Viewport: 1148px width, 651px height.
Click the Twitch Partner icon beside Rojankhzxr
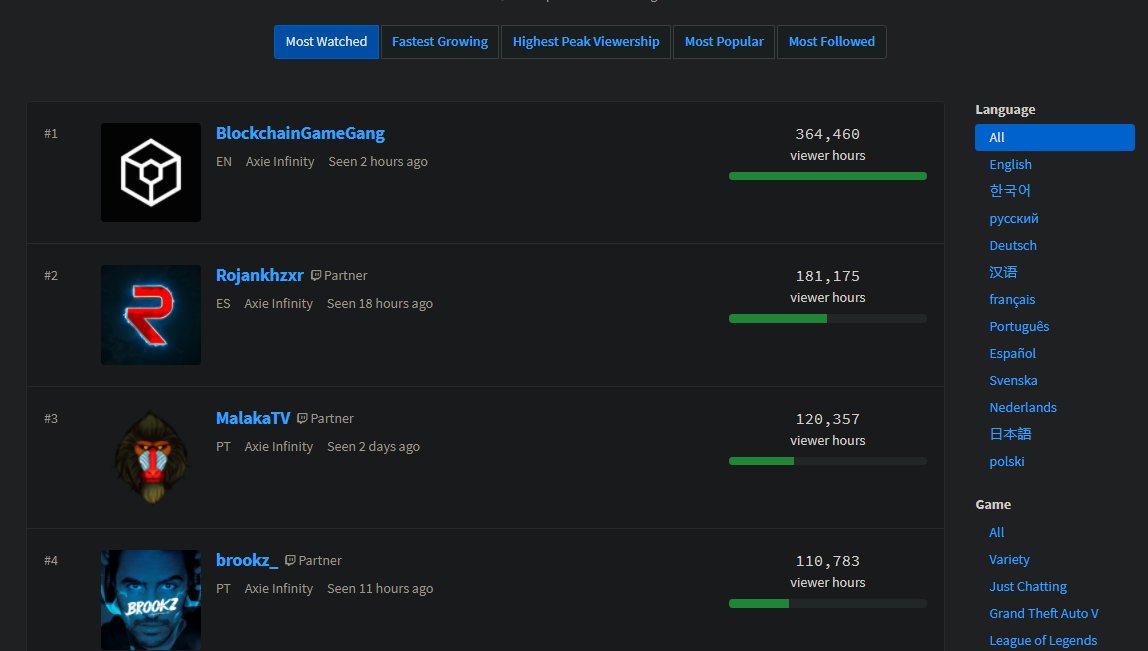(316, 275)
